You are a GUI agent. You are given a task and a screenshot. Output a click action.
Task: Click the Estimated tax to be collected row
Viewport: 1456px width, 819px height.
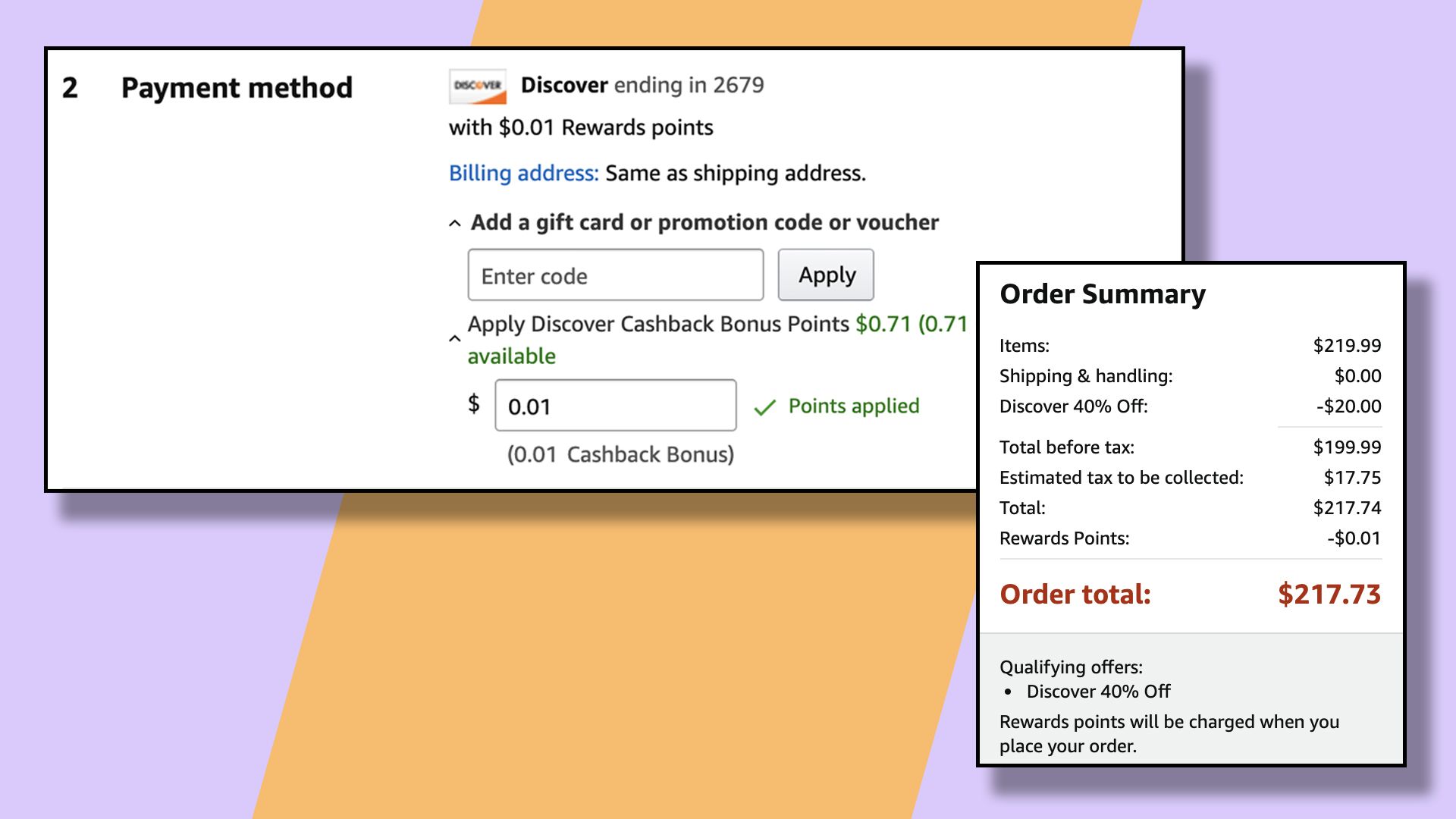click(x=1191, y=478)
